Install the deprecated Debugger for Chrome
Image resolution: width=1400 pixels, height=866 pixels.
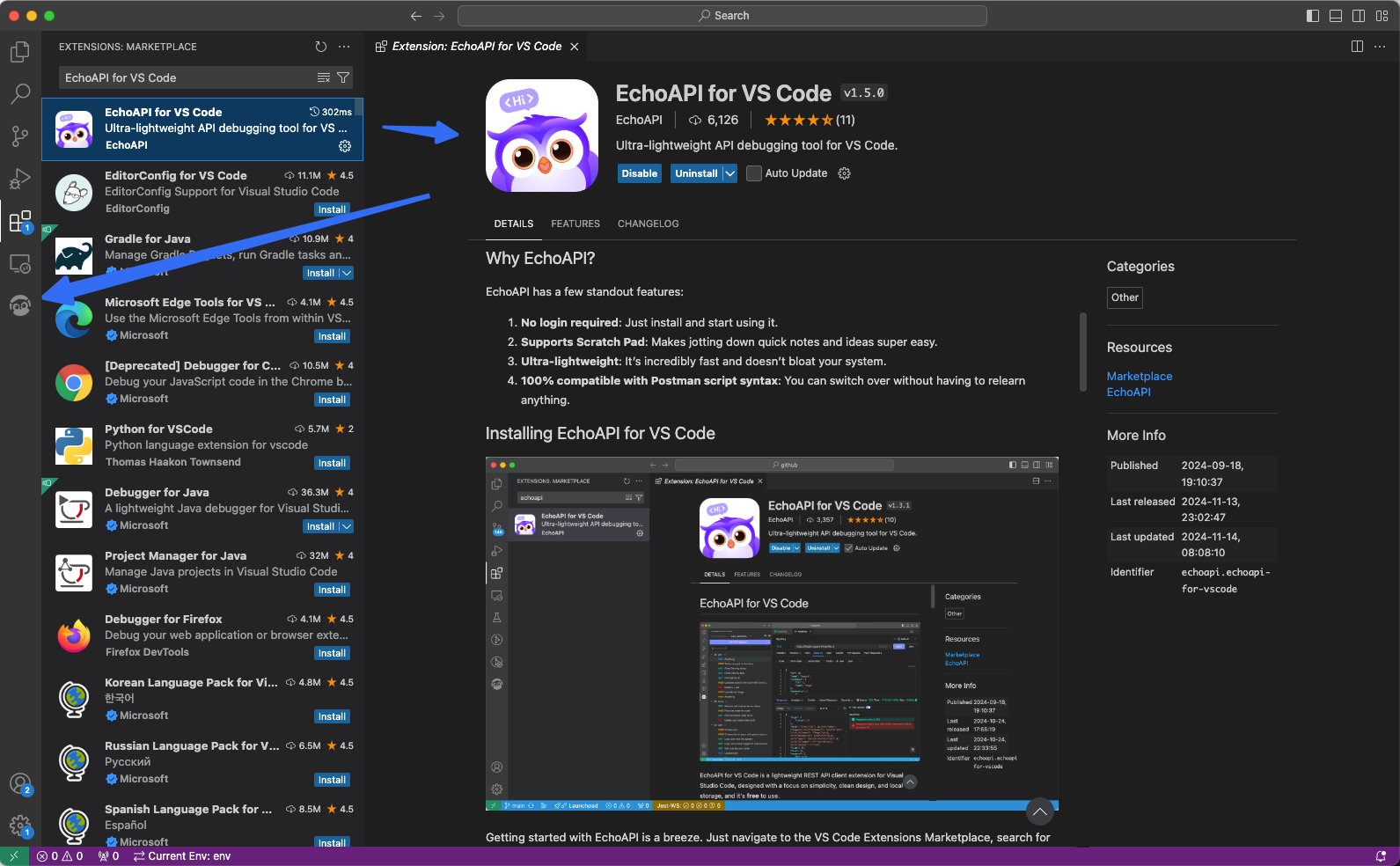pos(332,400)
